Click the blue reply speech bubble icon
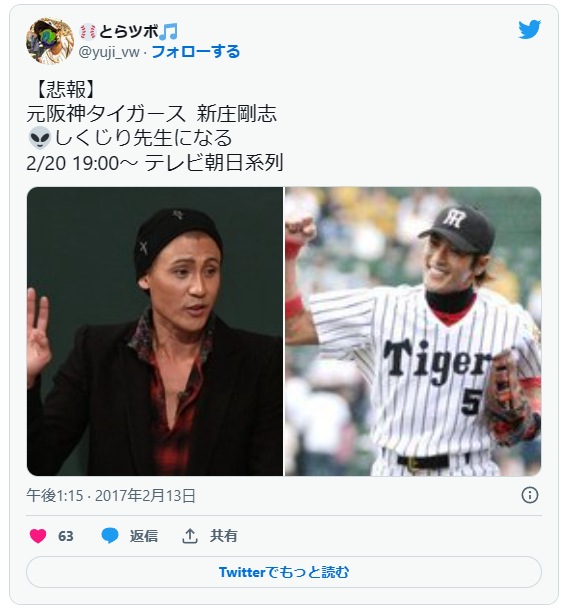 pos(110,536)
